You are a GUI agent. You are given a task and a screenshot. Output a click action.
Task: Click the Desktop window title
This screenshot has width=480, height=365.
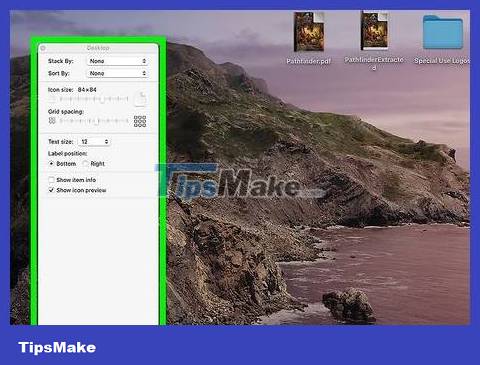98,48
